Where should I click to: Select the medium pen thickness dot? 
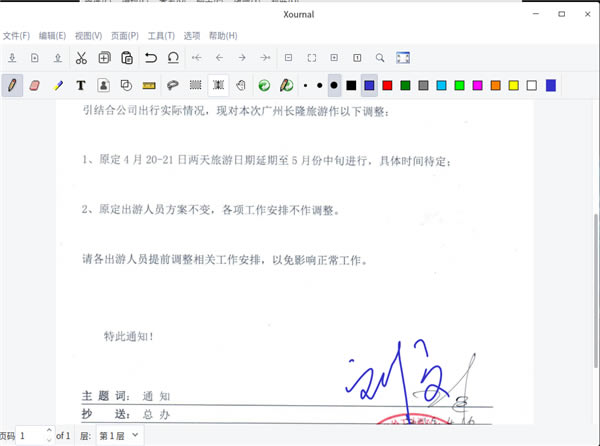pos(320,85)
